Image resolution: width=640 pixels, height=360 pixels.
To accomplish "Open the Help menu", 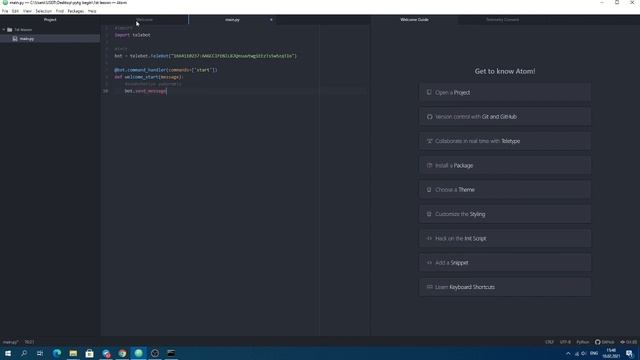I will [x=92, y=11].
